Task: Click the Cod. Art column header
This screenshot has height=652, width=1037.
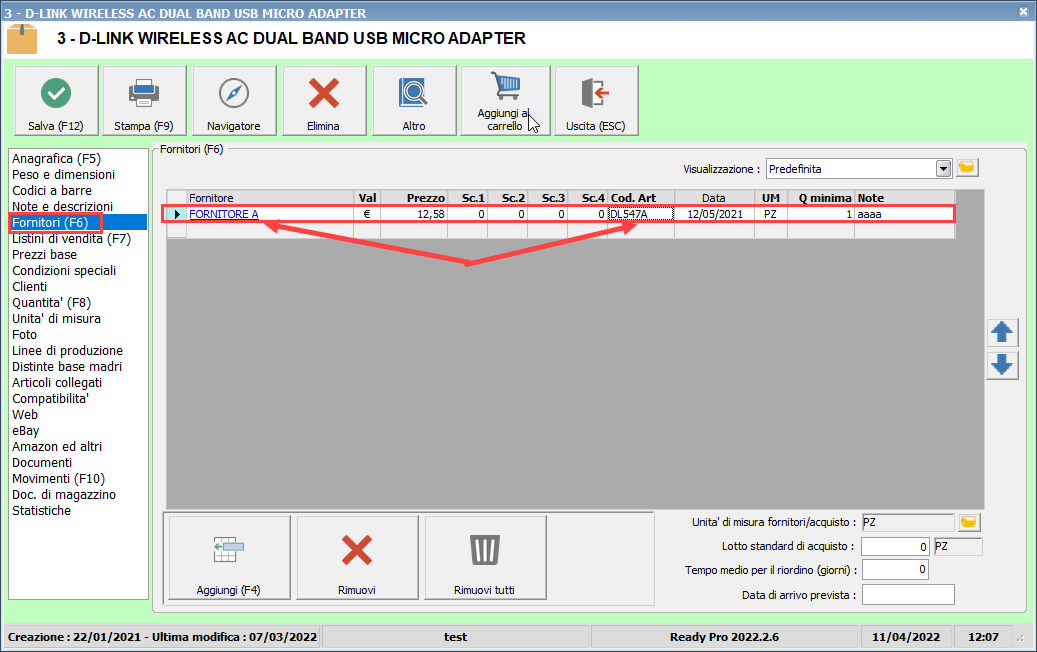Action: (641, 198)
